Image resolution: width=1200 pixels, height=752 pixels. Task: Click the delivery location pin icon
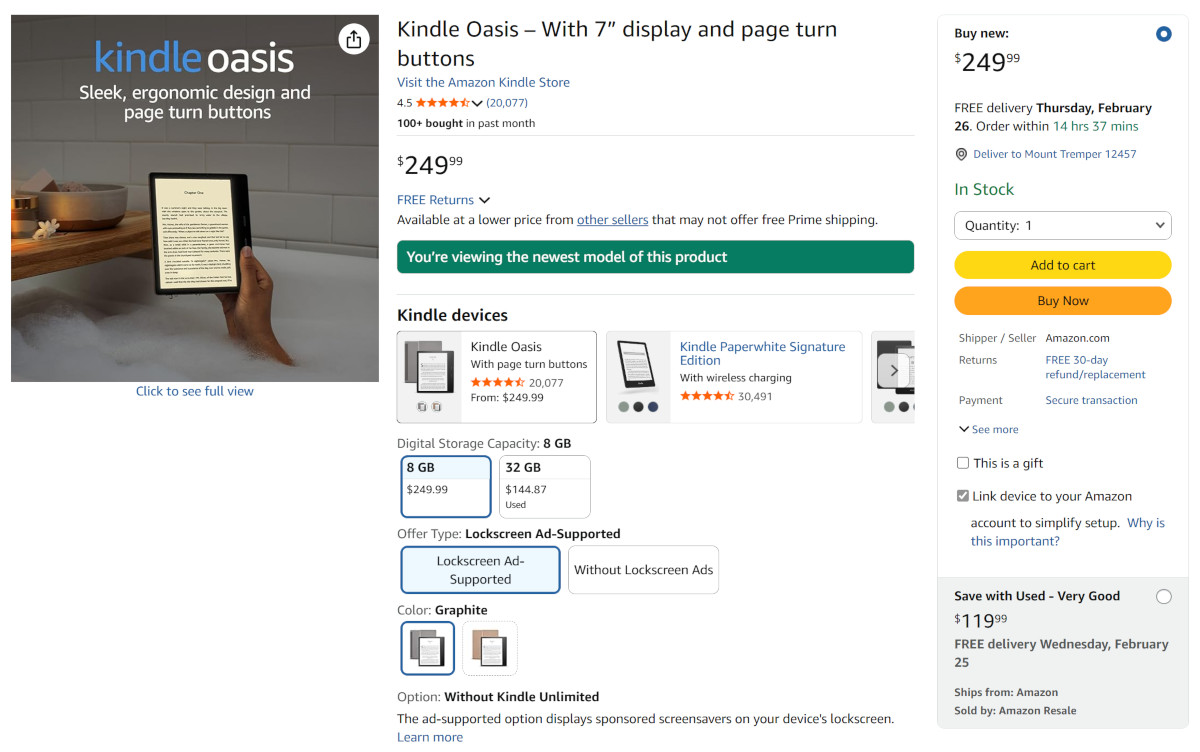coord(961,155)
